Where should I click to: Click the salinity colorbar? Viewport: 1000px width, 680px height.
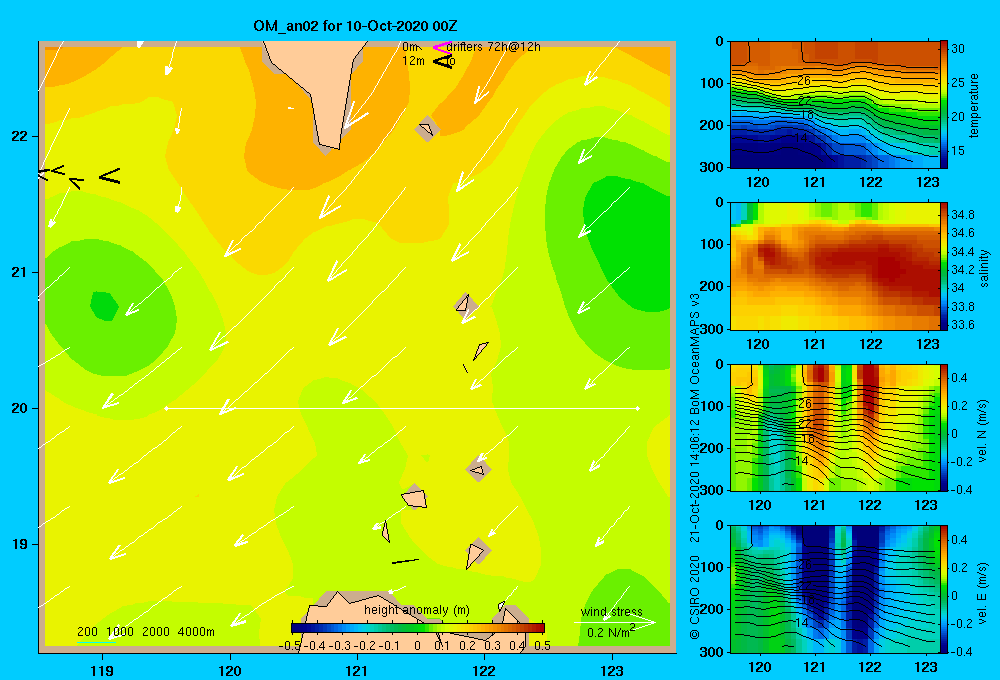pos(944,266)
